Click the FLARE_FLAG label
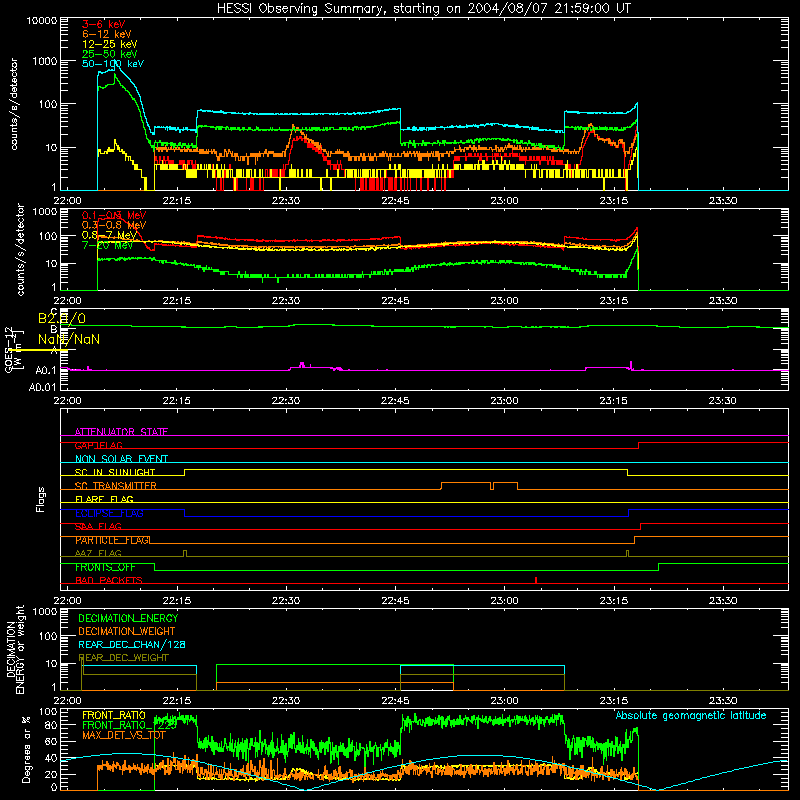 click(104, 499)
